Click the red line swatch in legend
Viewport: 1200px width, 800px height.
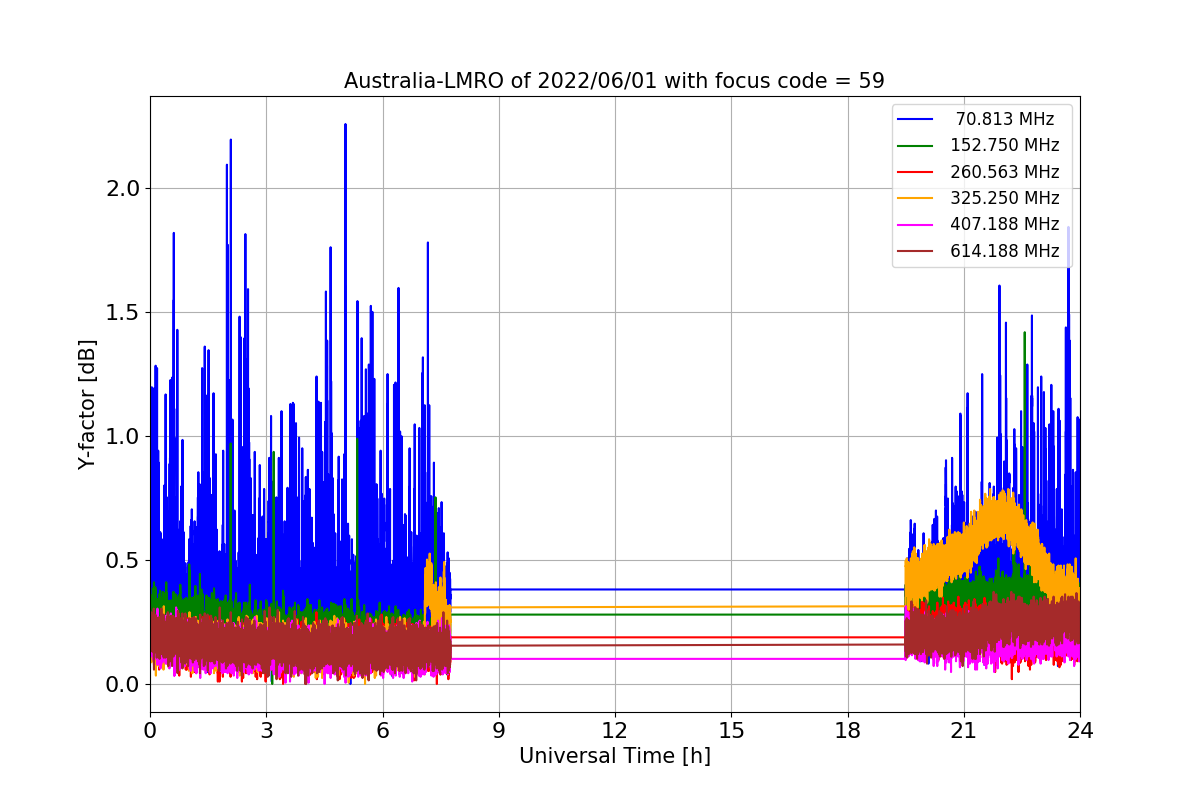tap(916, 172)
